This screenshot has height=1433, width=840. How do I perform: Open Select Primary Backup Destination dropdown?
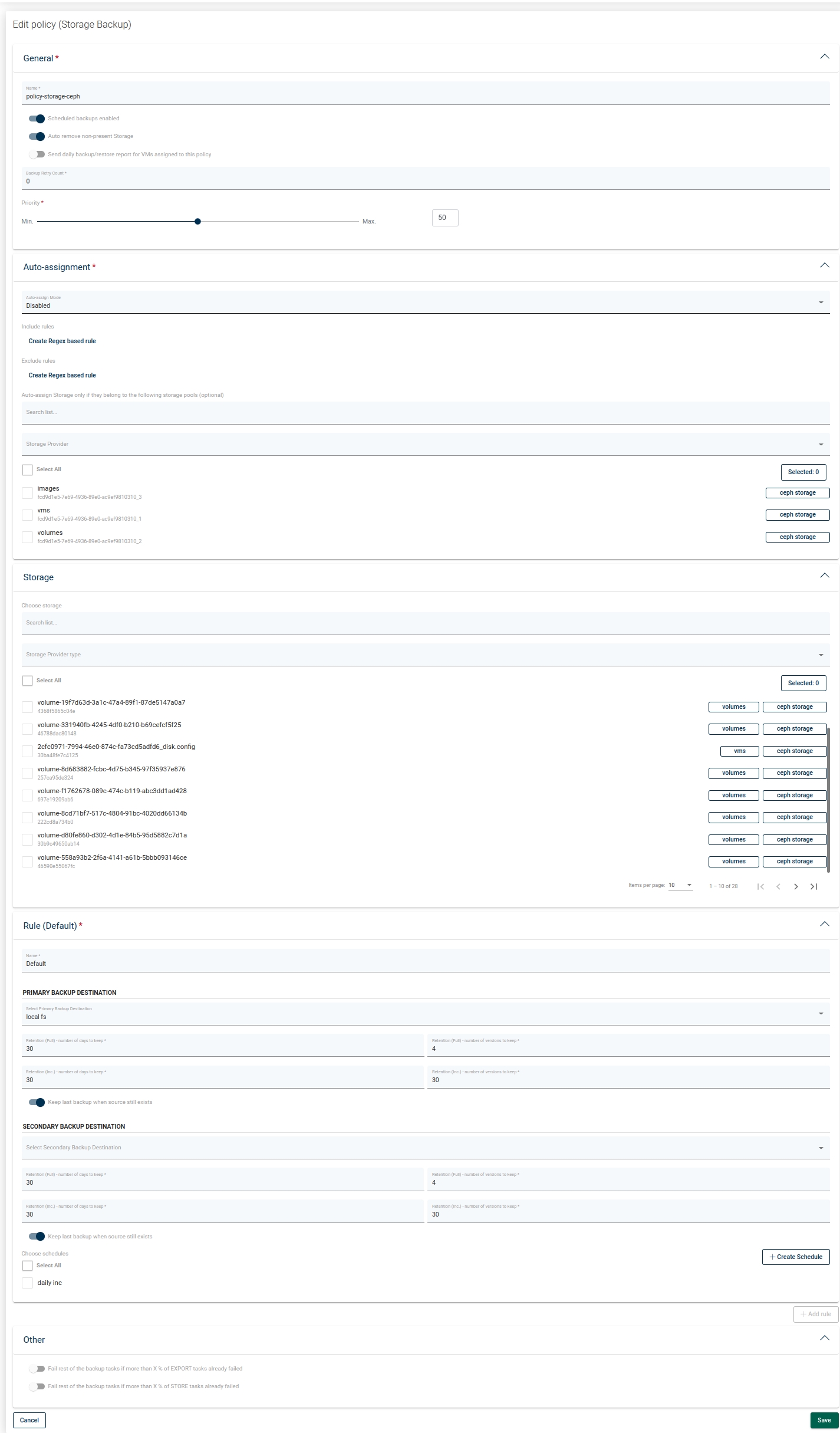click(x=425, y=1014)
